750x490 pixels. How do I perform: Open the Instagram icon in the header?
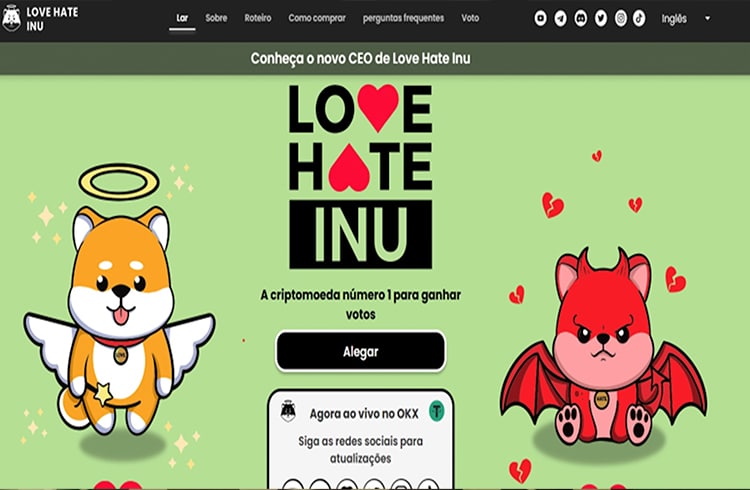pos(620,19)
